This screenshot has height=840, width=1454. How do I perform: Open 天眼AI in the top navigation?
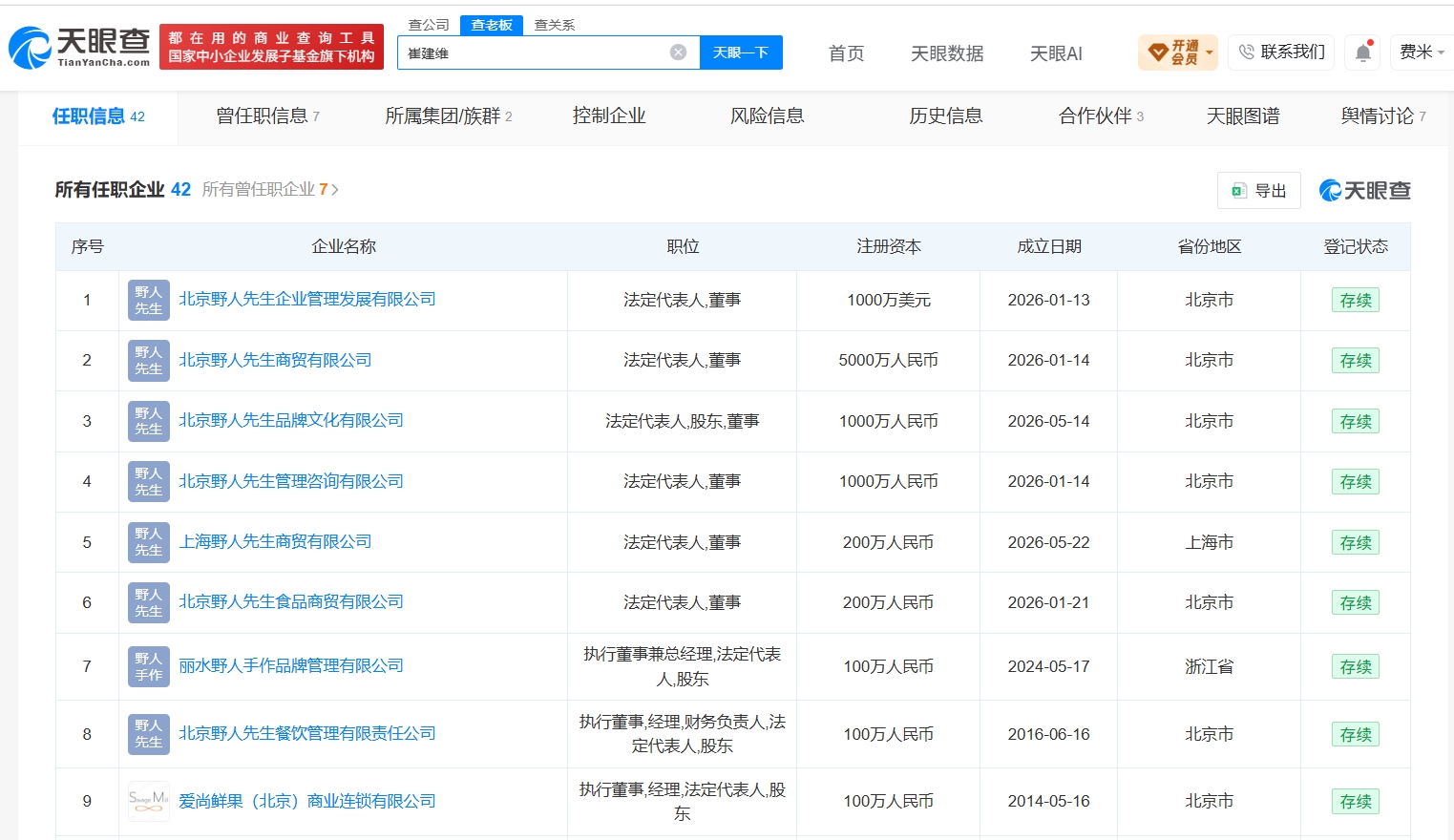click(1056, 53)
